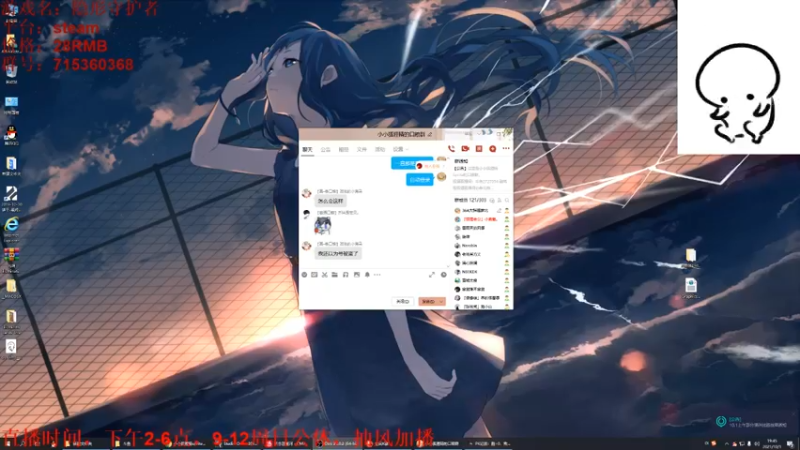Click the send picture icon

(x=357, y=274)
